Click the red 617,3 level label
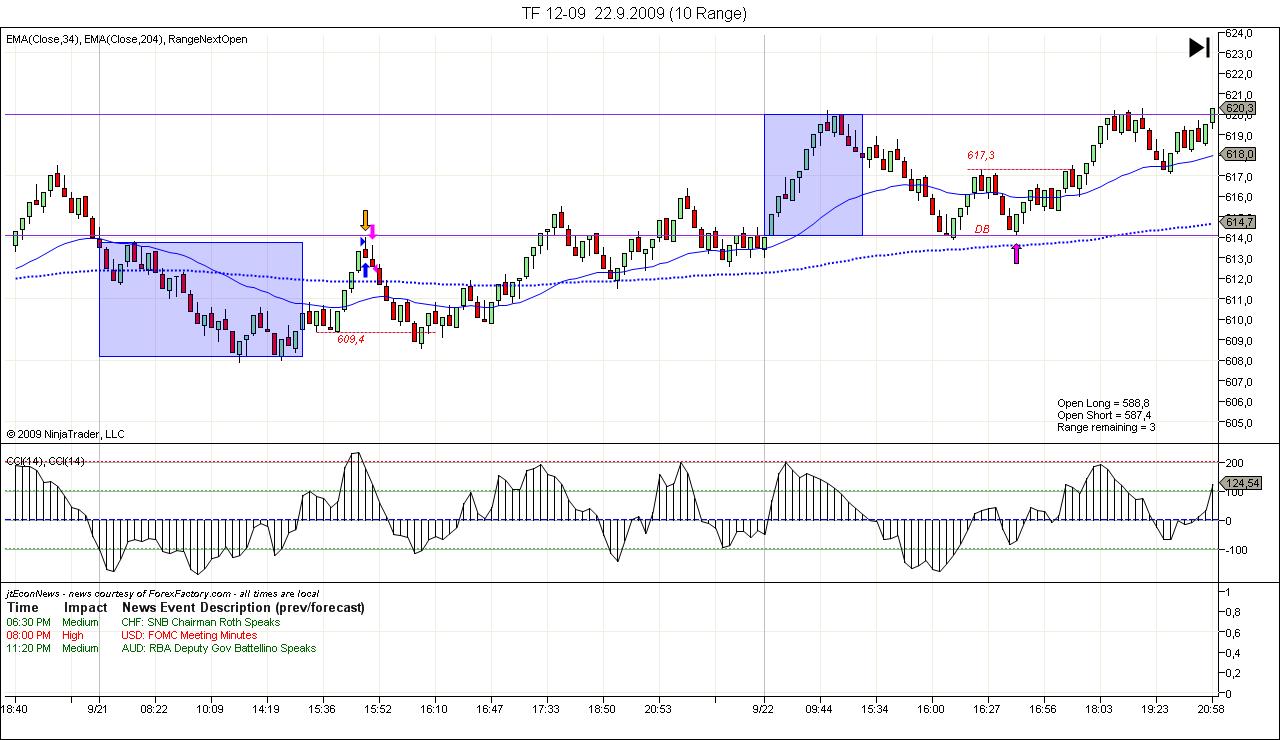 coord(980,155)
